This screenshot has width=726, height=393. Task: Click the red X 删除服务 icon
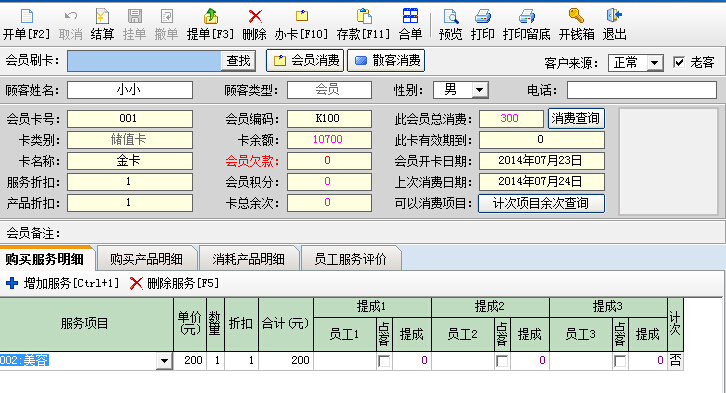click(x=136, y=283)
